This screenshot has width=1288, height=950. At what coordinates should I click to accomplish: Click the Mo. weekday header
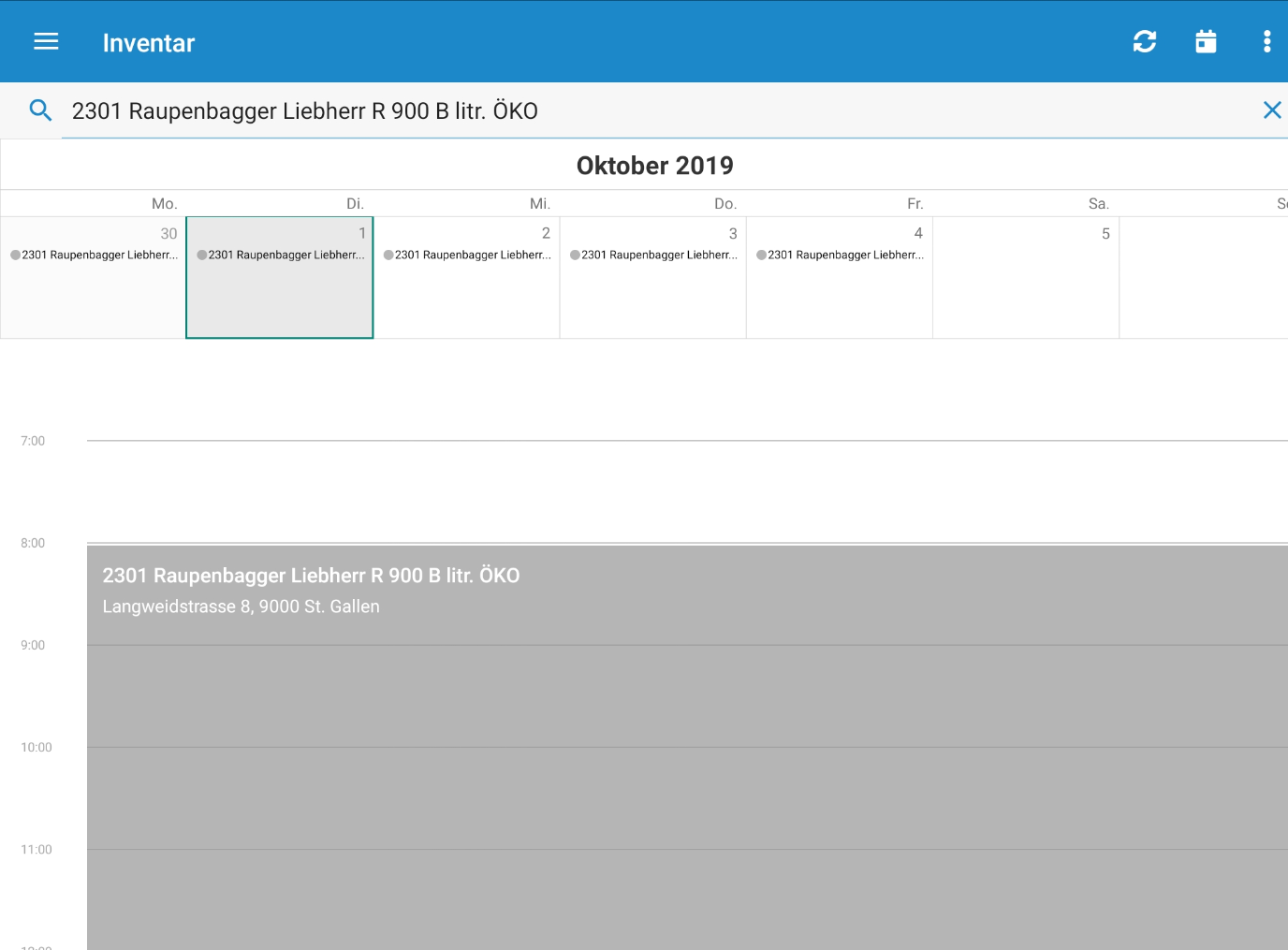[165, 203]
